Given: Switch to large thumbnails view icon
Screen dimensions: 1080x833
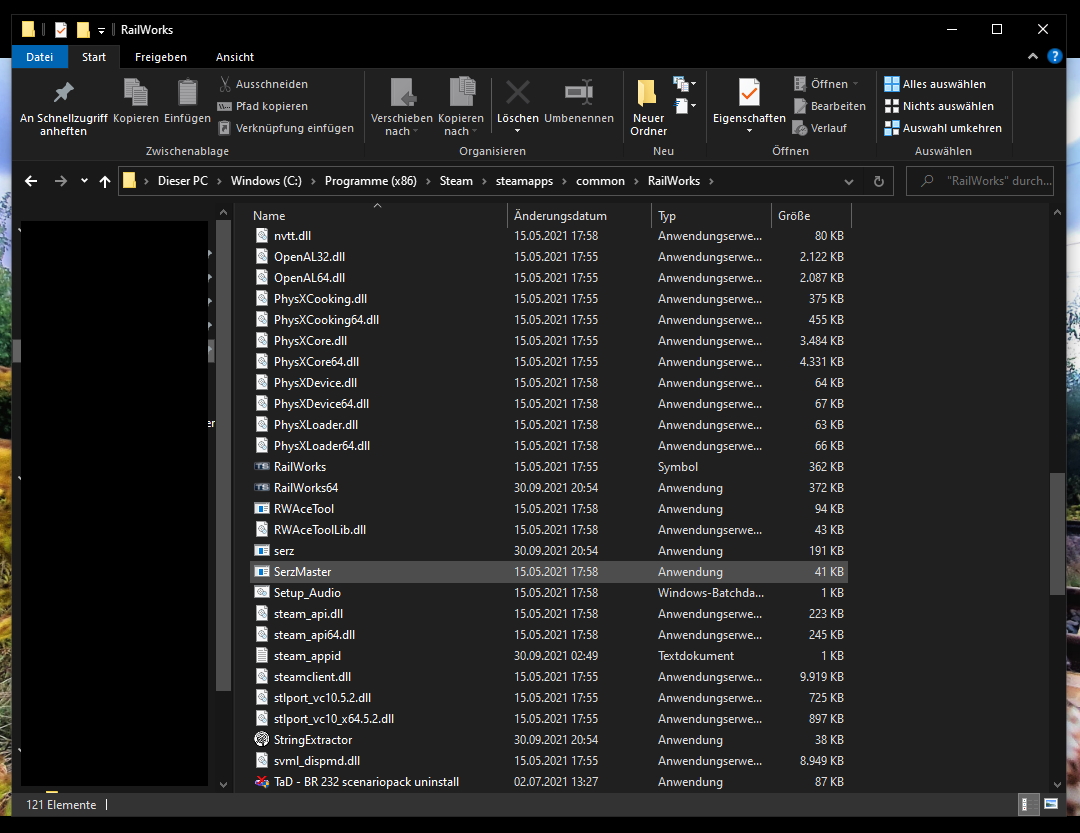Looking at the screenshot, I should tap(1050, 804).
